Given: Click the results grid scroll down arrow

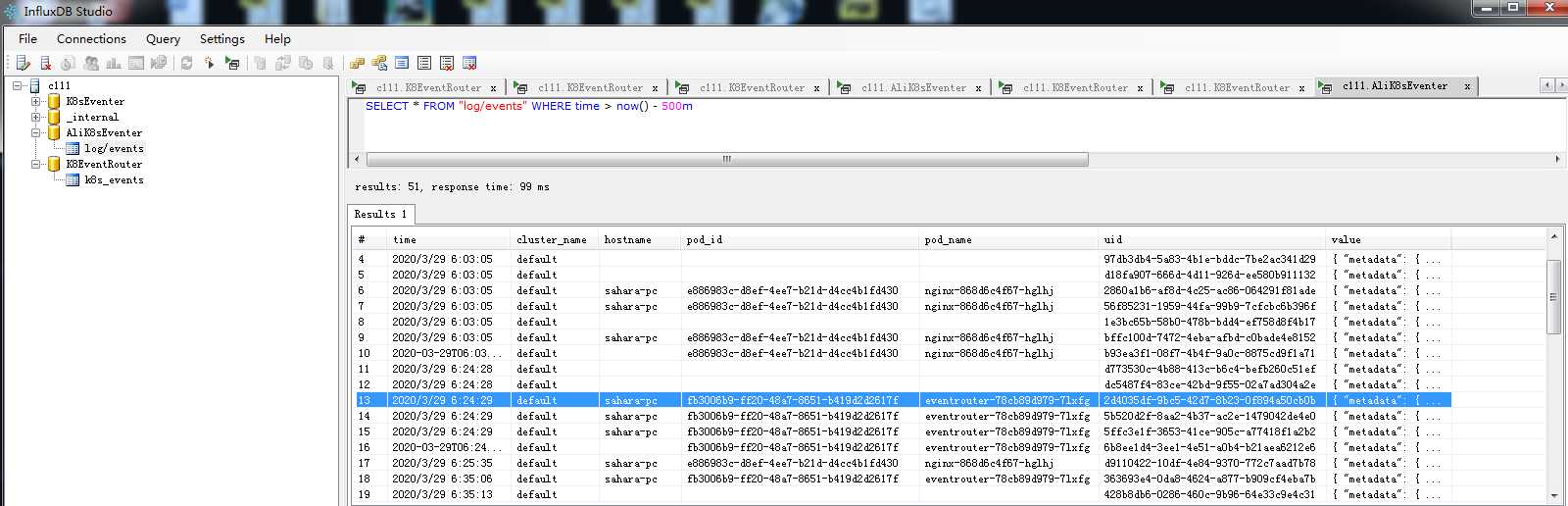Looking at the screenshot, I should [1554, 496].
